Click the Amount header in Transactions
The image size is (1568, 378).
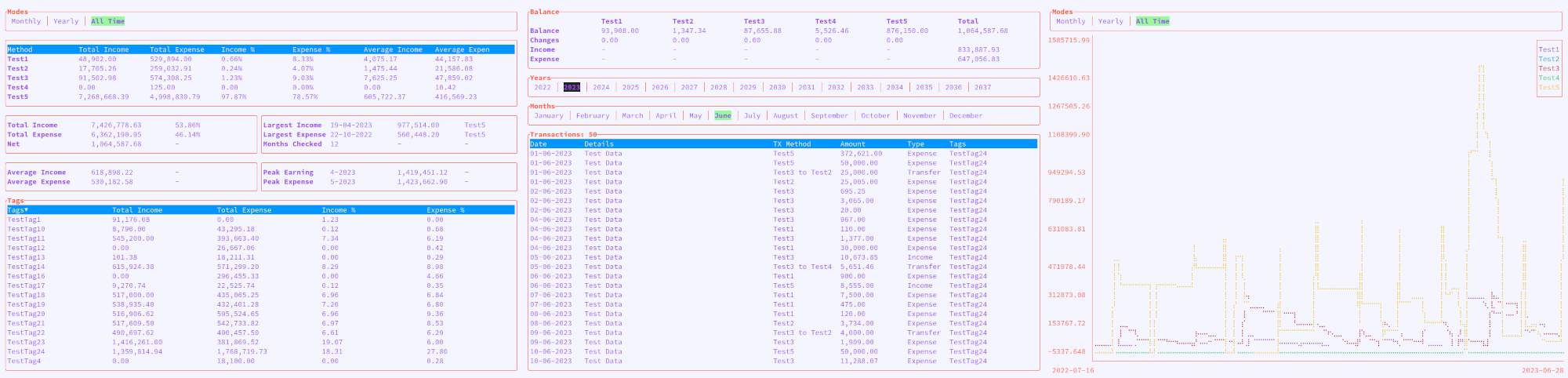852,144
